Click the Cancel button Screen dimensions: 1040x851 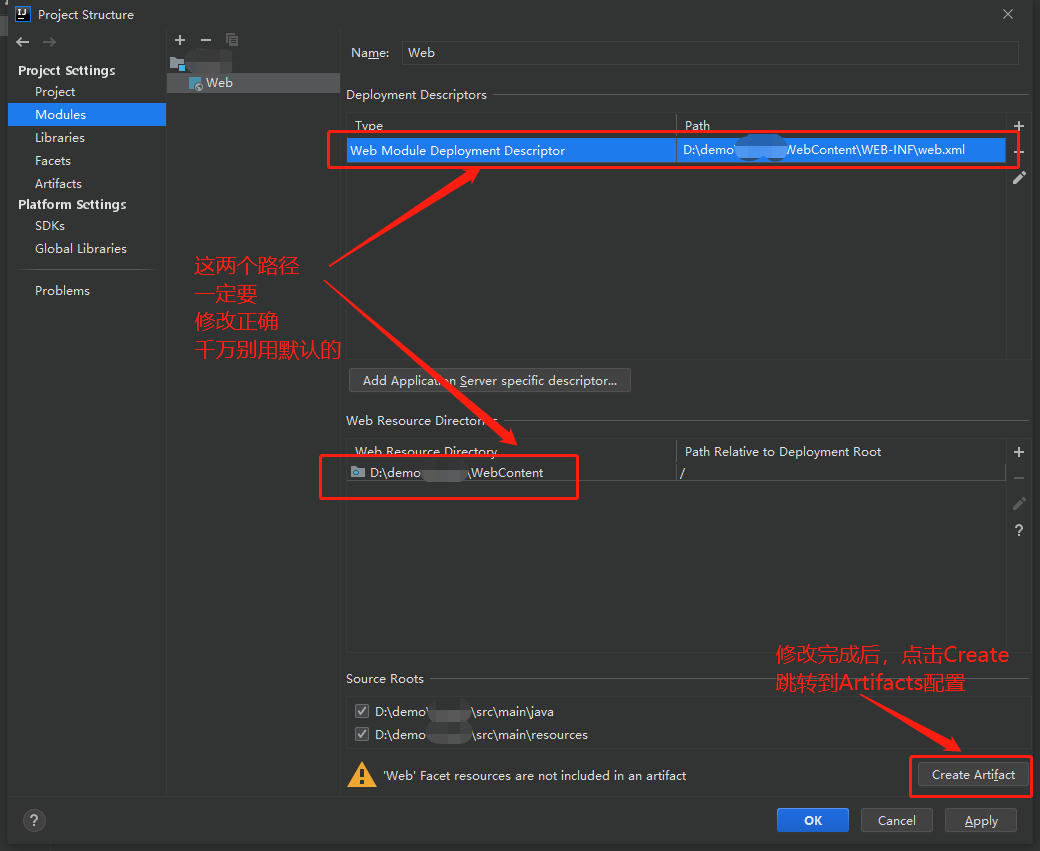(x=897, y=820)
